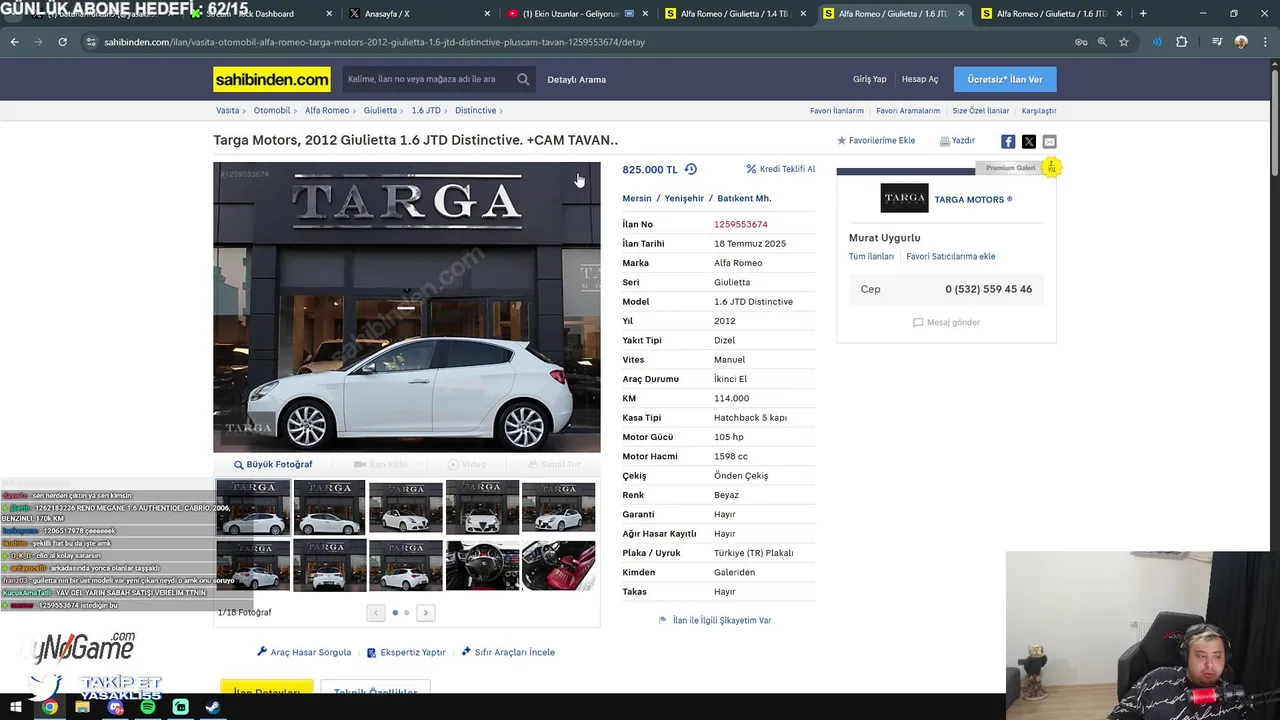Open the saved passwords key icon
The image size is (1280, 720).
coord(1081,42)
